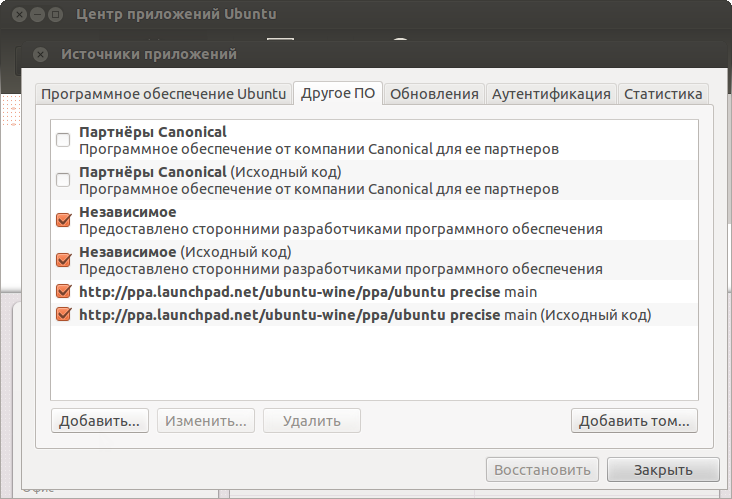Viewport: 732px width, 499px height.
Task: Switch to Программное обеспечение Ubuntu tab
Action: [163, 94]
